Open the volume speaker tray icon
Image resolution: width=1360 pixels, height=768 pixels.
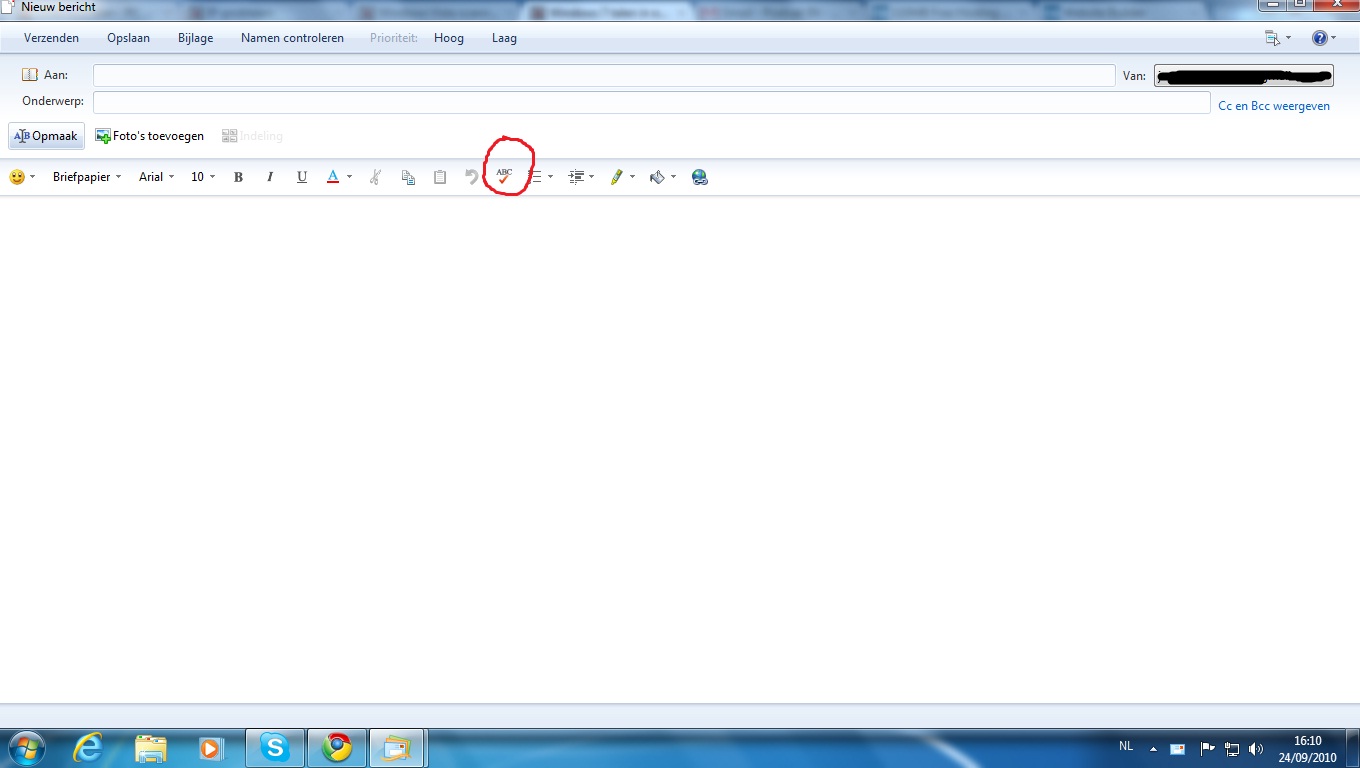pyautogui.click(x=1256, y=748)
